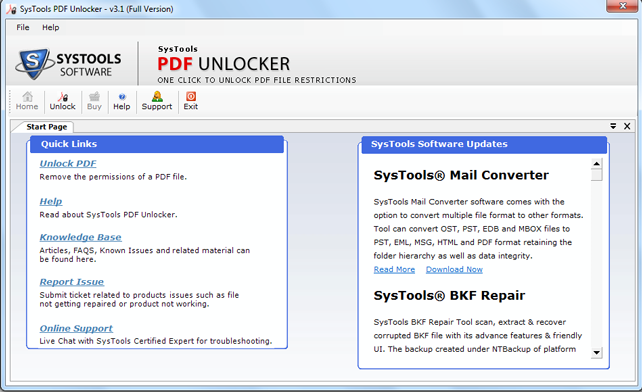The height and width of the screenshot is (392, 642).
Task: Open the File menu
Action: click(x=23, y=27)
